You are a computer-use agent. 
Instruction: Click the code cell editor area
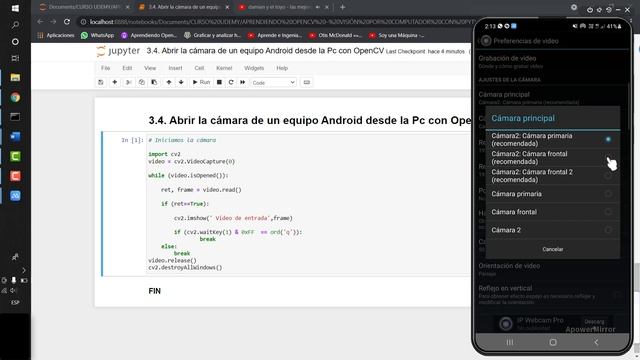(x=309, y=204)
